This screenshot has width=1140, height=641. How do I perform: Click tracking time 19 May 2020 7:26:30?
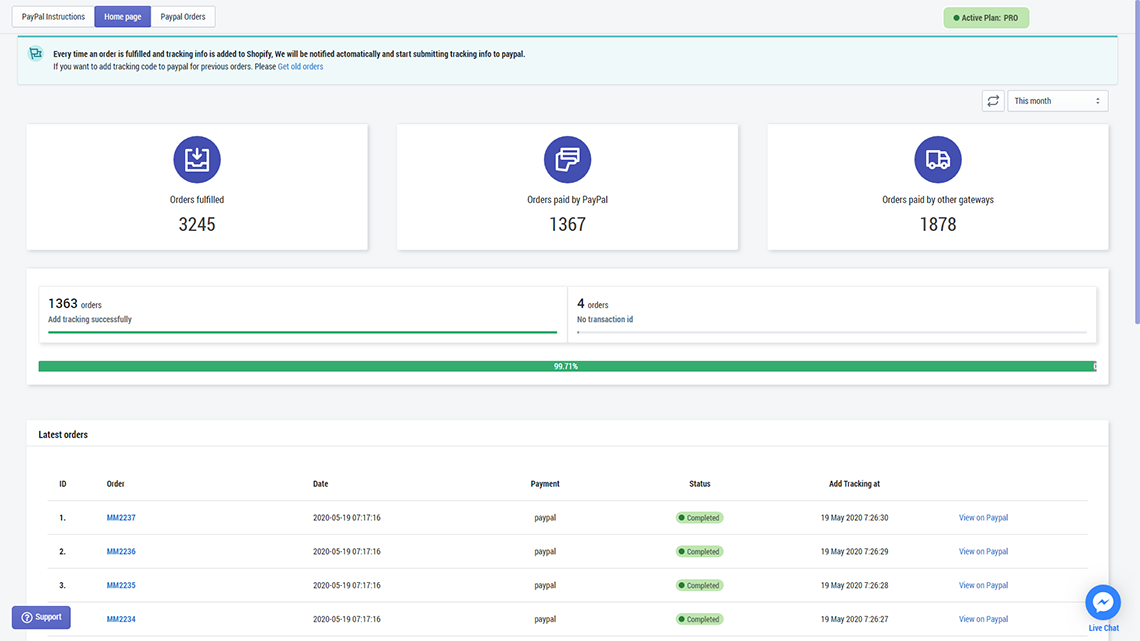(x=854, y=517)
